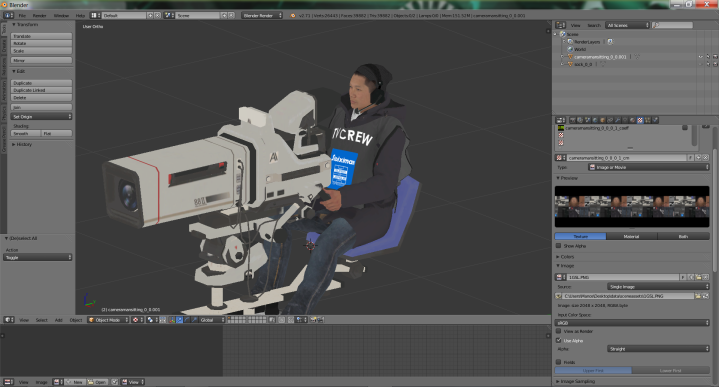Hide camerarmansitting_0_0.001 with eye icon
Viewport: 719px width, 387px height.
701,57
